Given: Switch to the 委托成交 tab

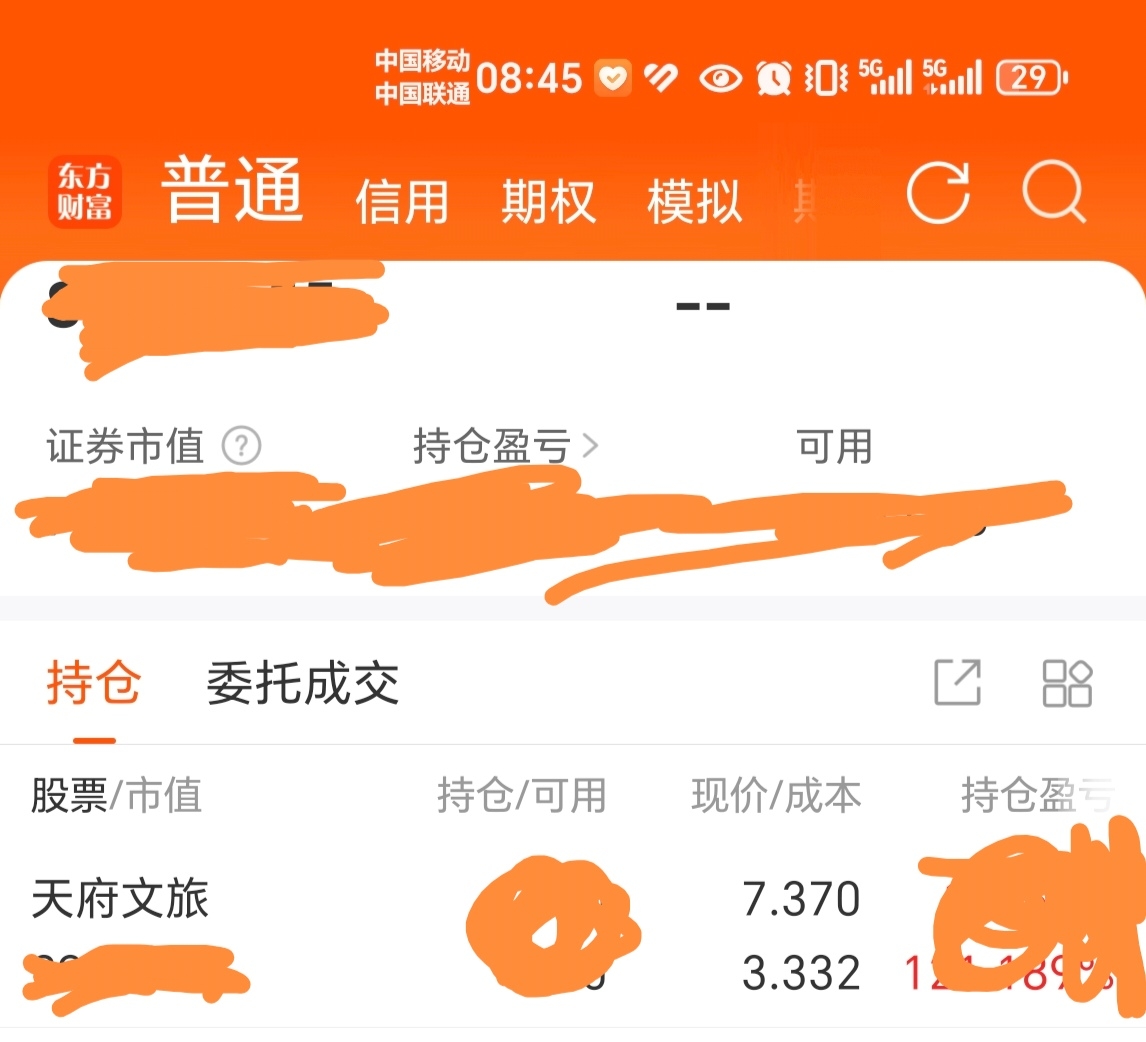Looking at the screenshot, I should [303, 682].
